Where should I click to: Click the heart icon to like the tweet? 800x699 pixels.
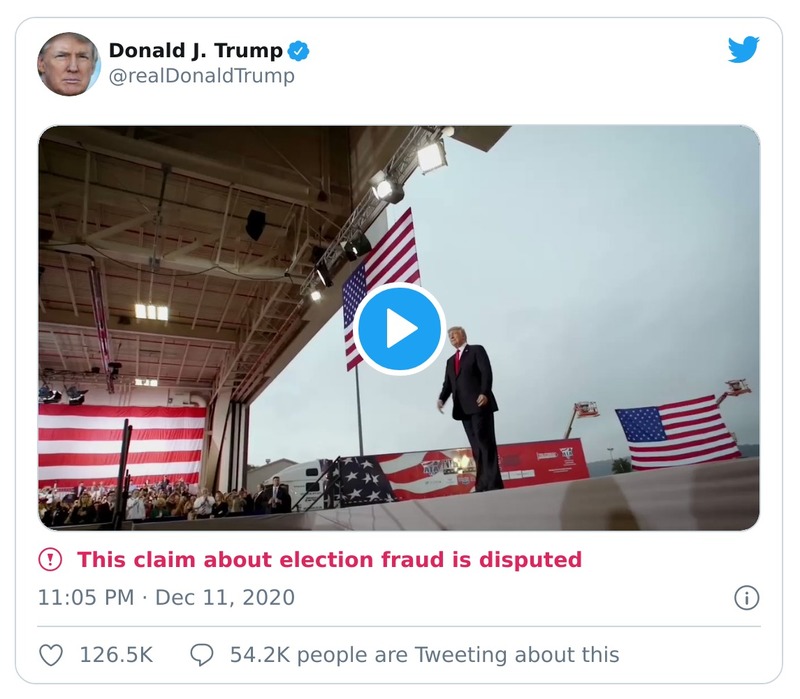49,654
